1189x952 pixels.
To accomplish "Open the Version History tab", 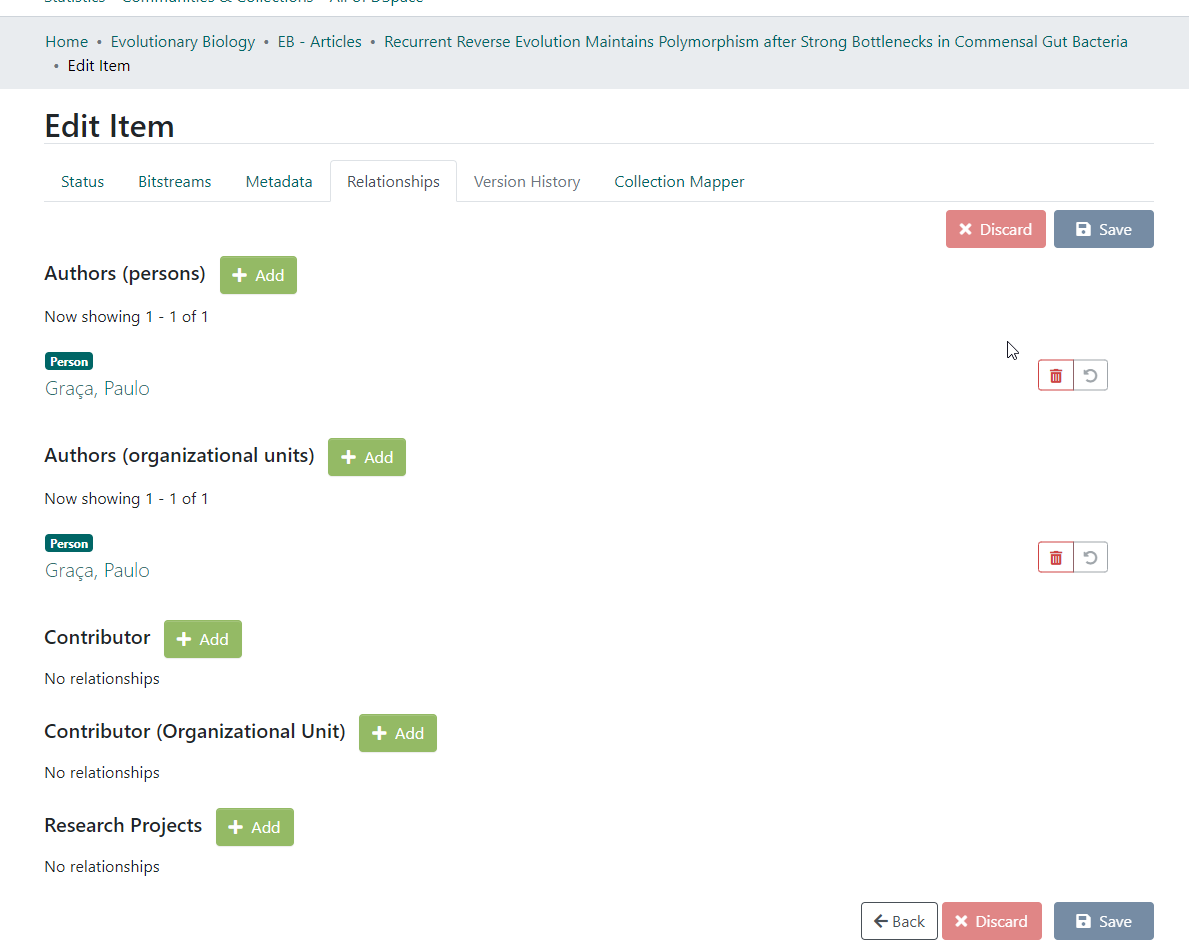I will [x=527, y=181].
